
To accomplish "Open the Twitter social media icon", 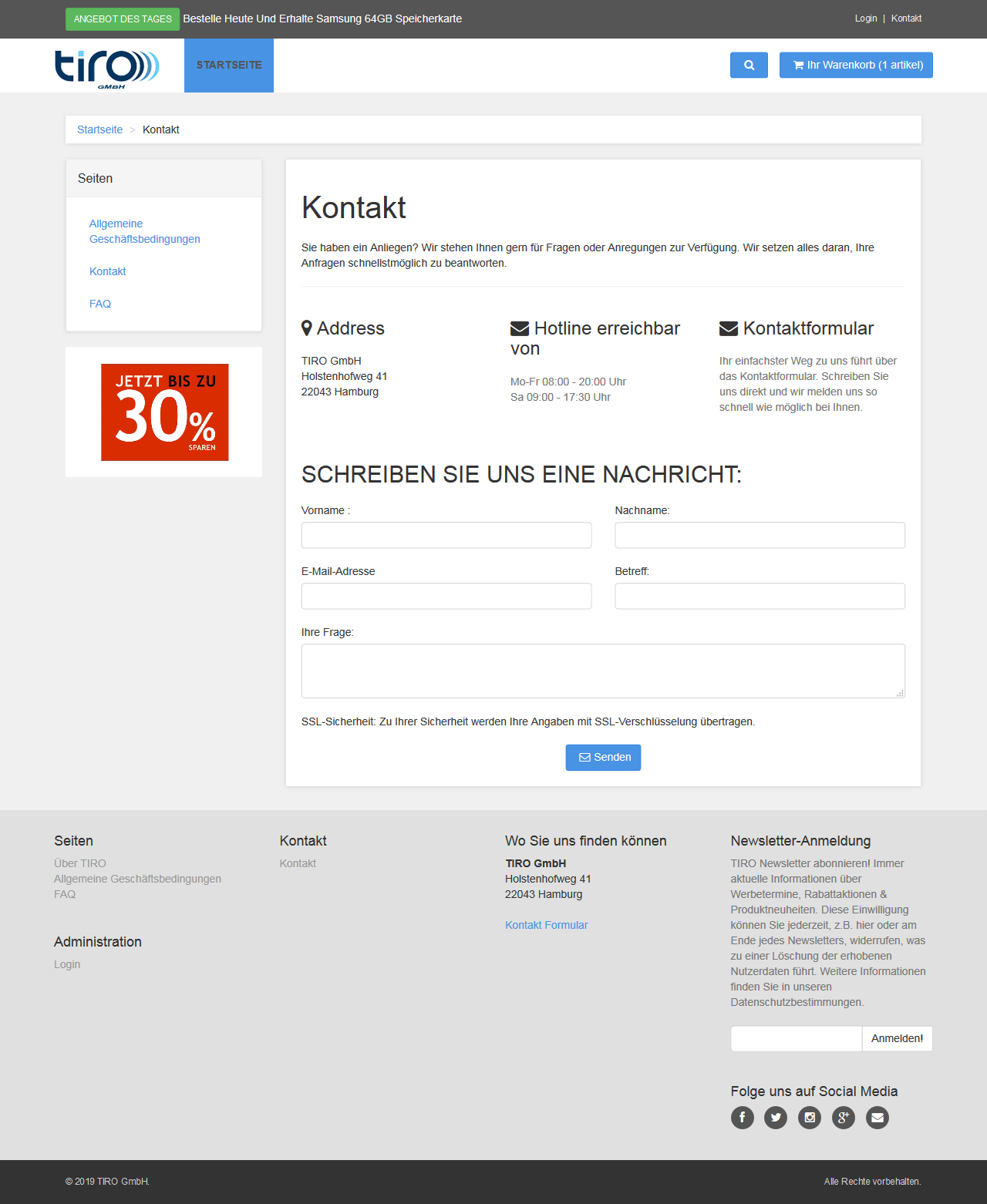I will 776,1118.
